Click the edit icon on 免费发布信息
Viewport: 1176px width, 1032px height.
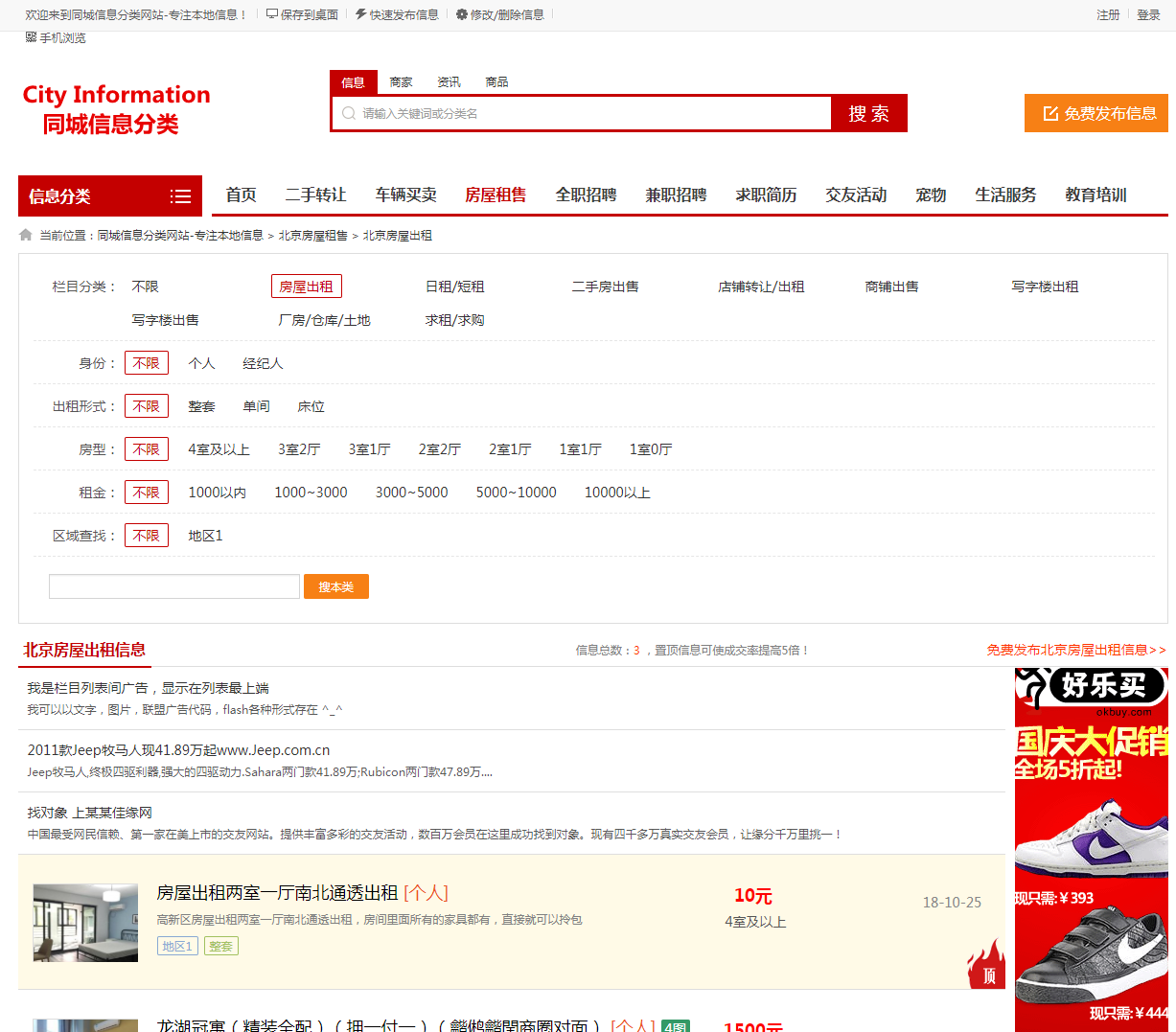[x=1050, y=113]
